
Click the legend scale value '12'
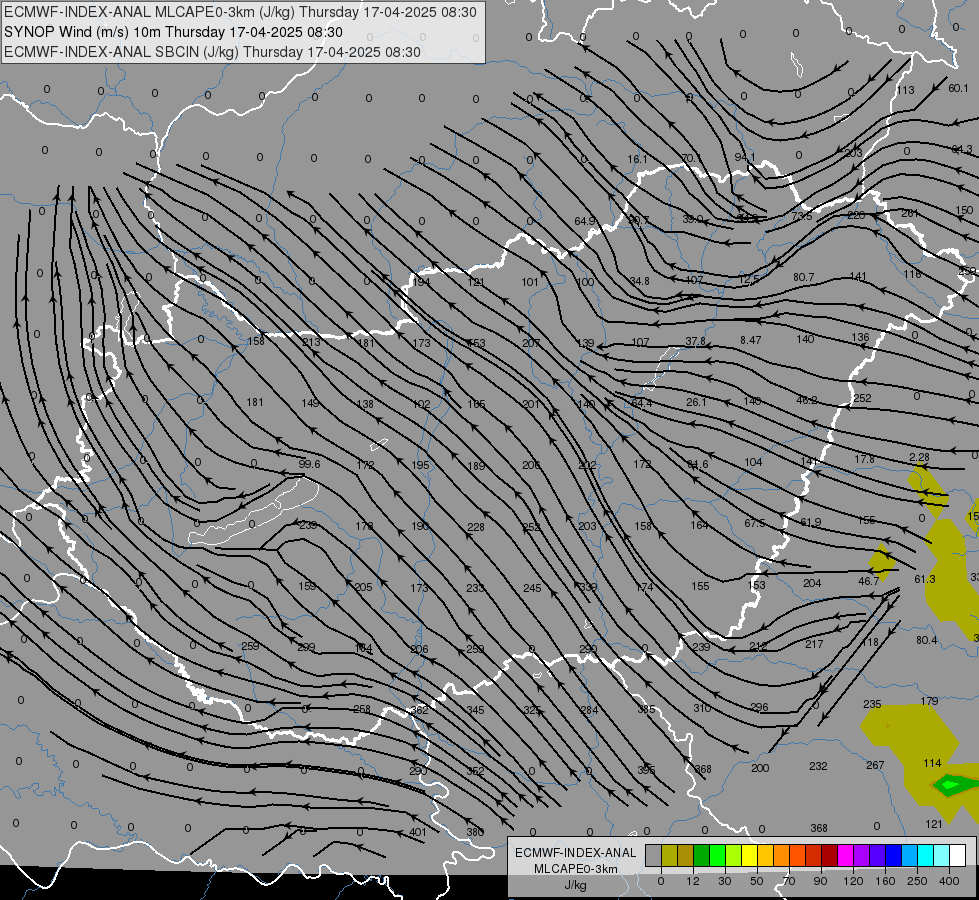tap(692, 881)
